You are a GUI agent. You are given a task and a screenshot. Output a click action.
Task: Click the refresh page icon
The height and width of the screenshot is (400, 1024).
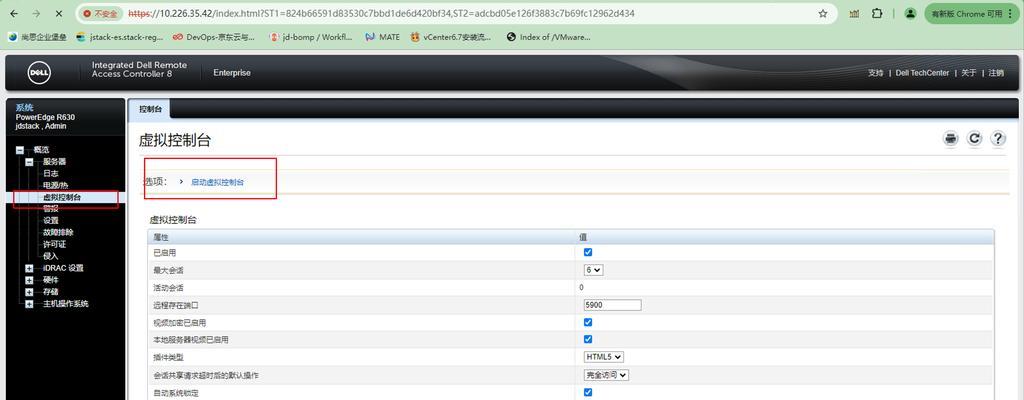tap(974, 138)
